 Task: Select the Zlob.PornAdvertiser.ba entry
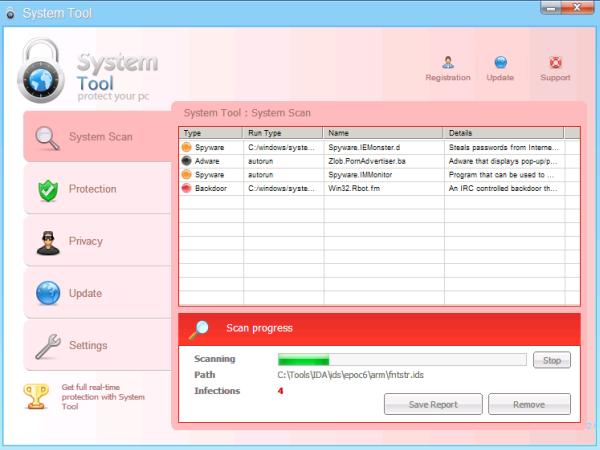(367, 161)
